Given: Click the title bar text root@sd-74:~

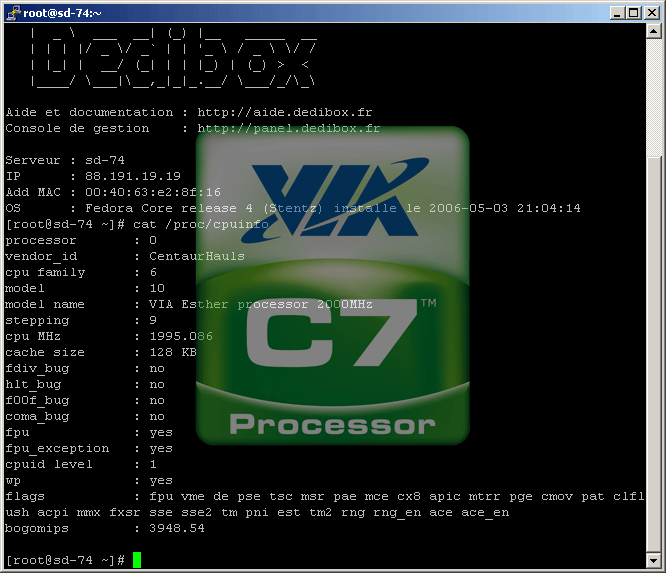Looking at the screenshot, I should 62,13.
